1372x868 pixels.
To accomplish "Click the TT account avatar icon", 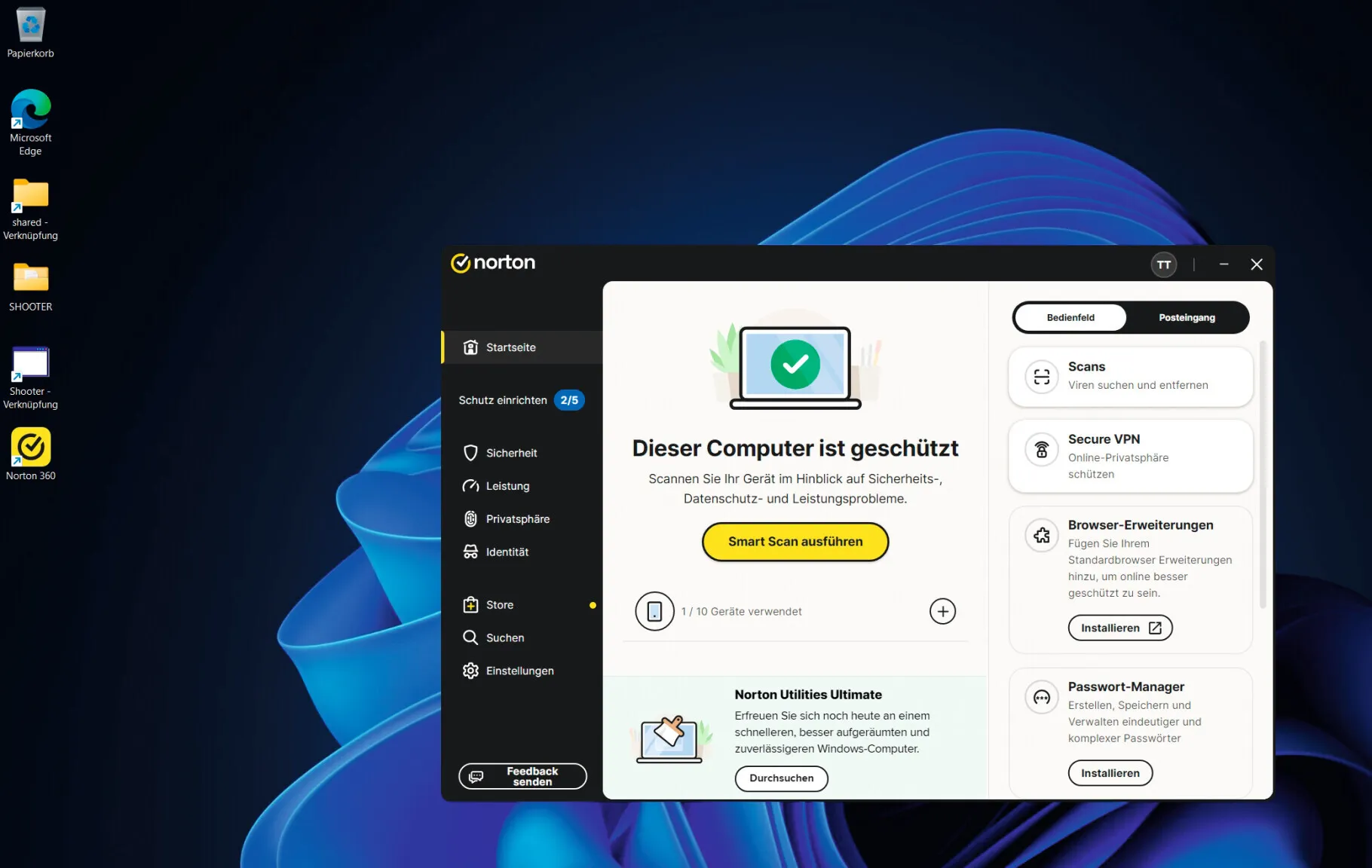I will [x=1163, y=264].
